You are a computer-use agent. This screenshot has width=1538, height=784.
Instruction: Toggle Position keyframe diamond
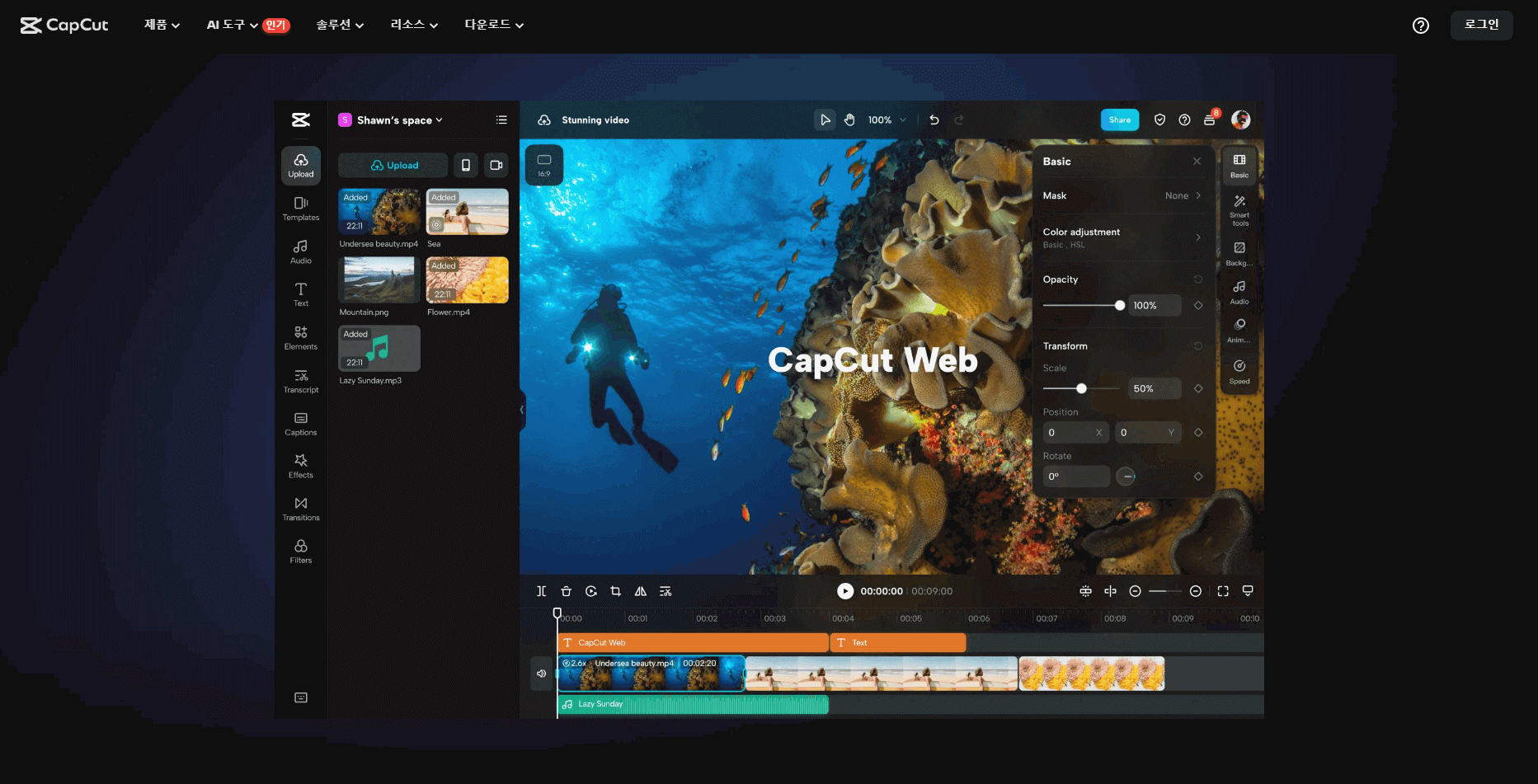coord(1198,432)
